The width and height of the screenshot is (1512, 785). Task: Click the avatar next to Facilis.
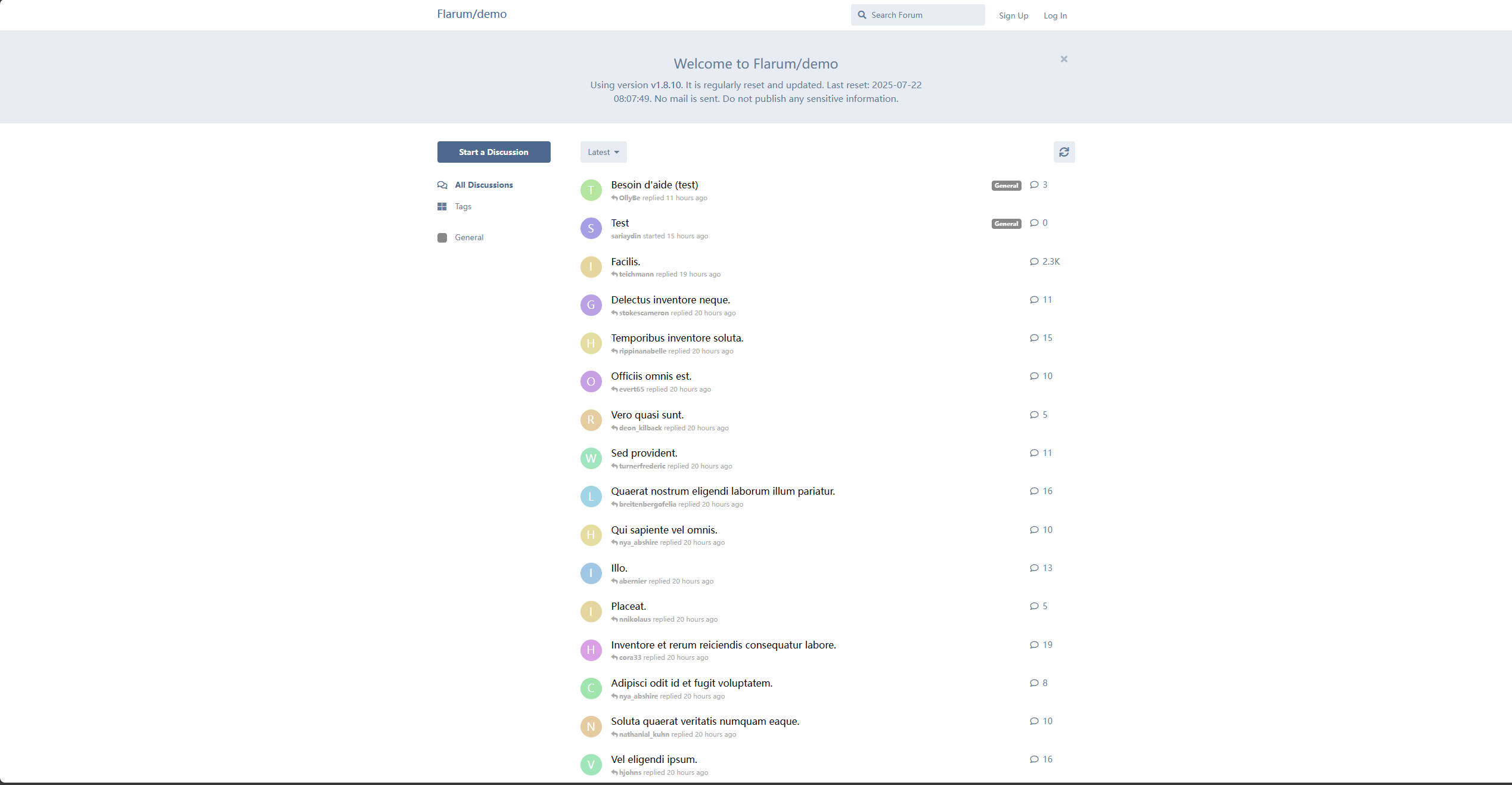(591, 266)
